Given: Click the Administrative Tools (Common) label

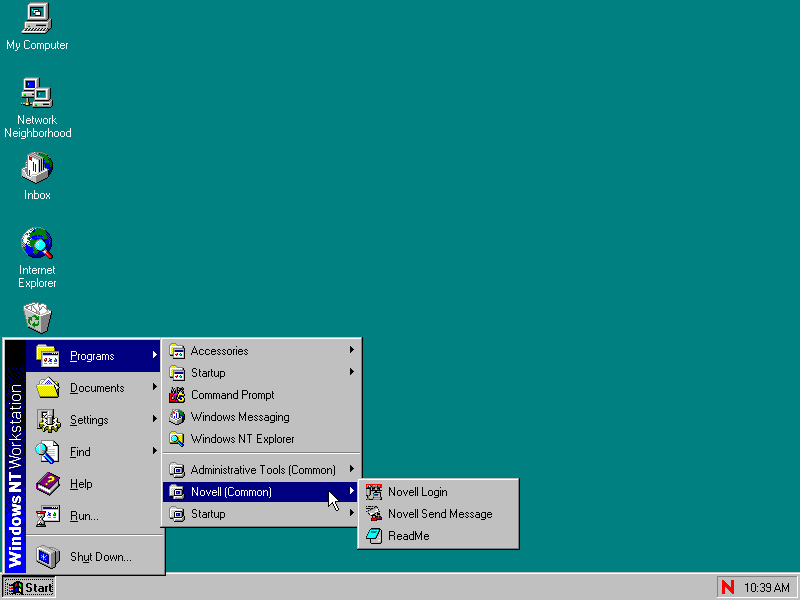Looking at the screenshot, I should pyautogui.click(x=263, y=470).
